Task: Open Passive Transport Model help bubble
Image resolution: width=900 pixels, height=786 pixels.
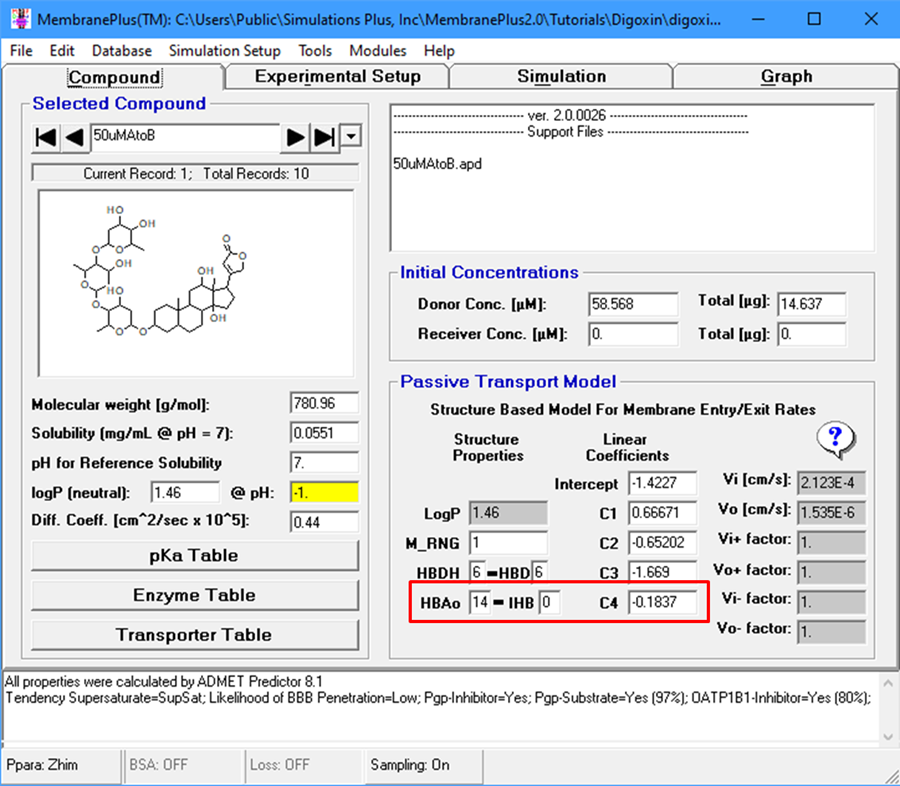Action: coord(836,440)
